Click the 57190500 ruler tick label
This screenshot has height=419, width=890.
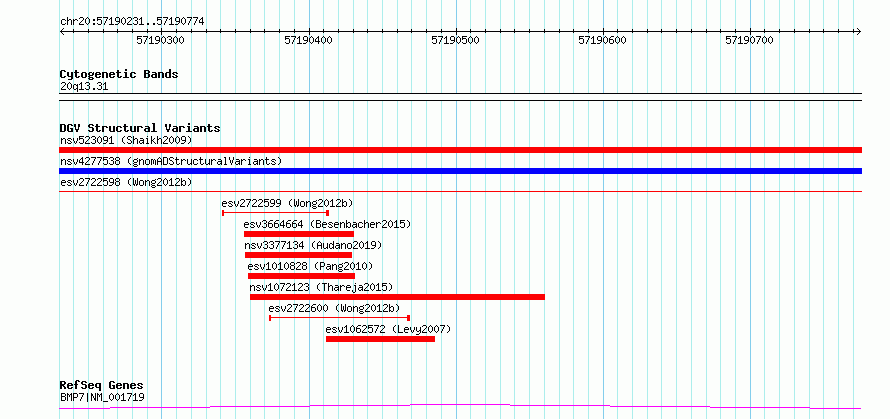coord(455,40)
